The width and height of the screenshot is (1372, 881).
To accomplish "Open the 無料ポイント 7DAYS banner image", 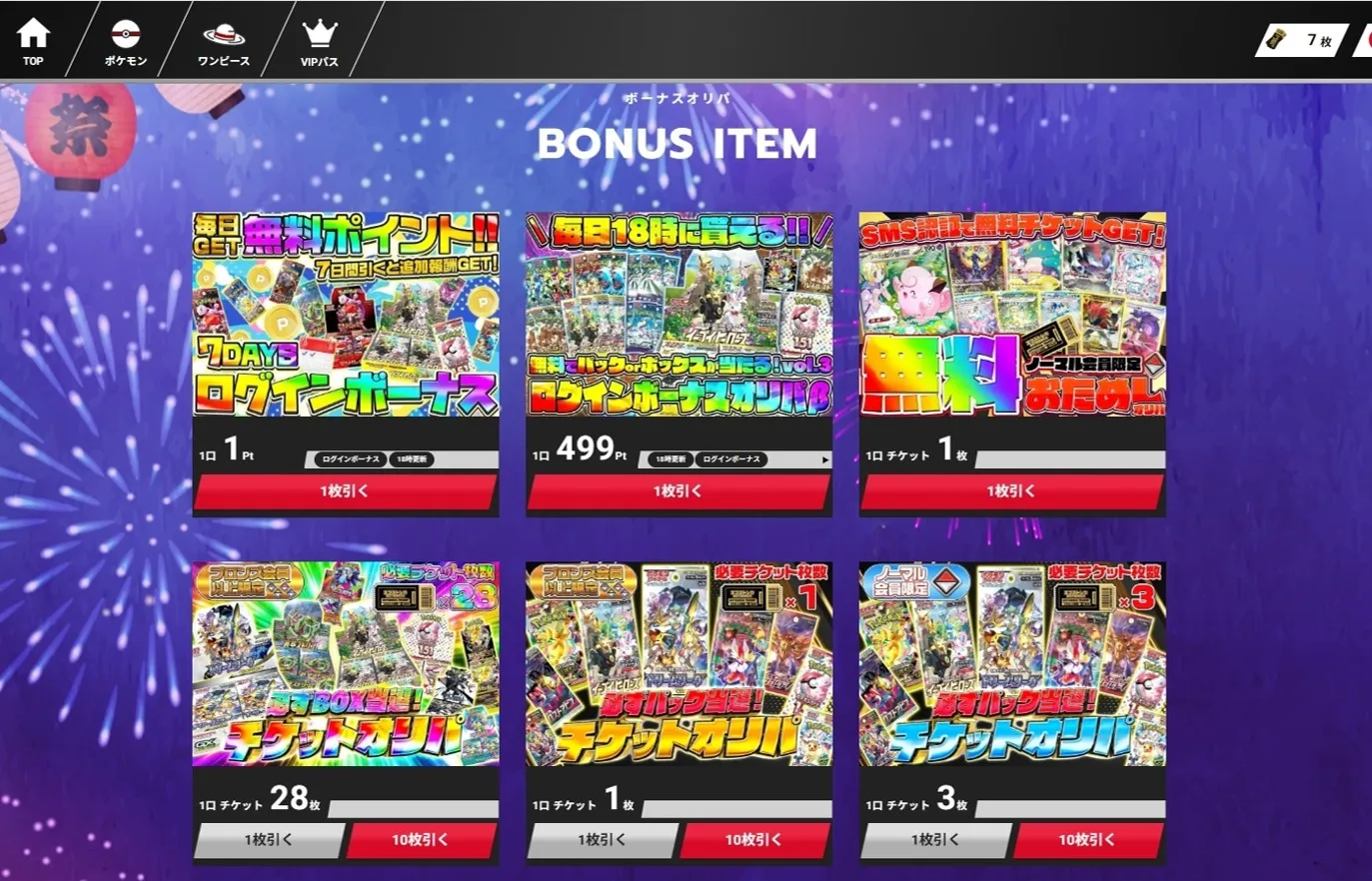I will point(346,314).
